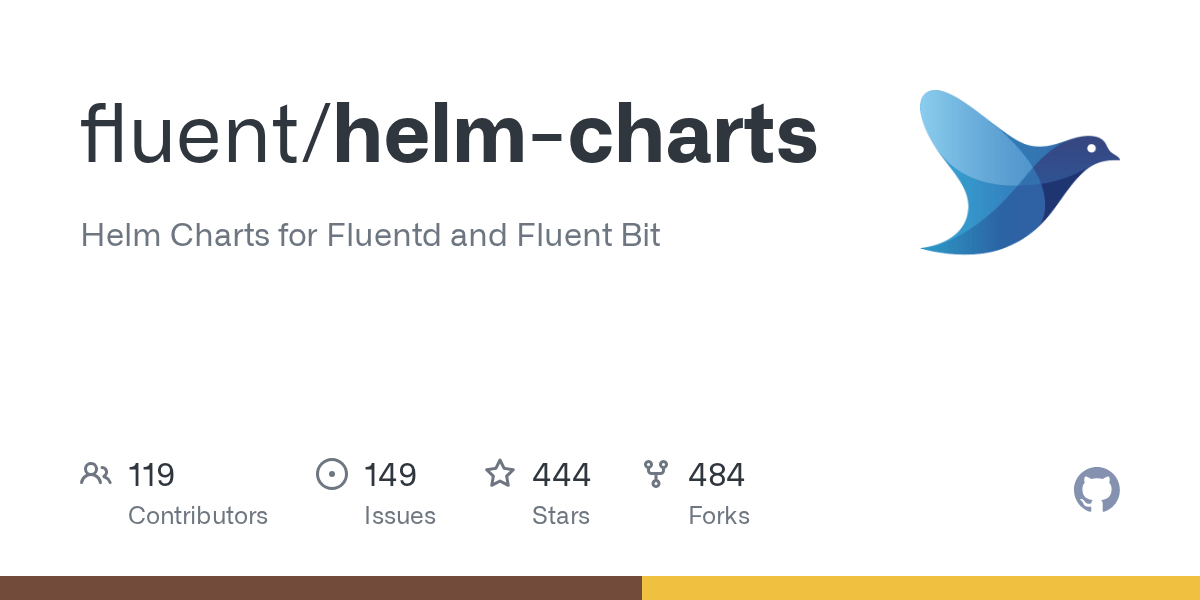Viewport: 1200px width, 600px height.
Task: Click the Stars star icon
Action: (x=500, y=474)
